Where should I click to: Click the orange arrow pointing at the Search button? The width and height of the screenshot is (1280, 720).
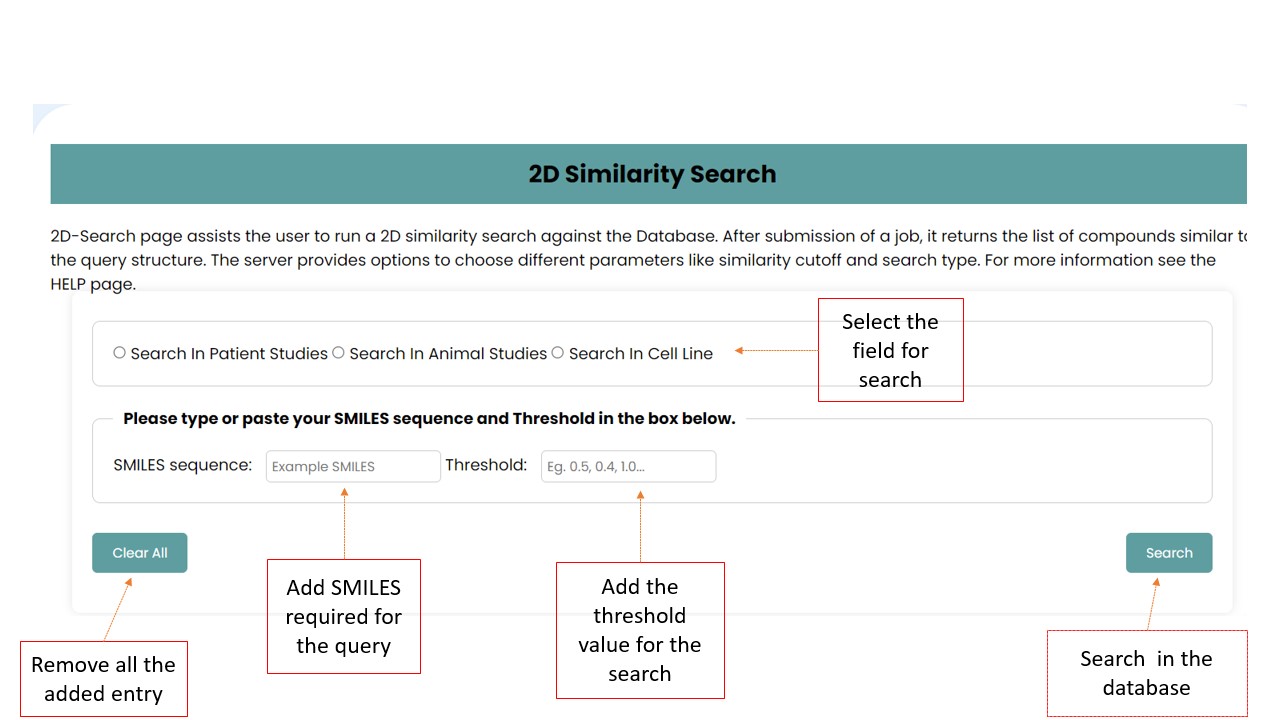click(1152, 603)
